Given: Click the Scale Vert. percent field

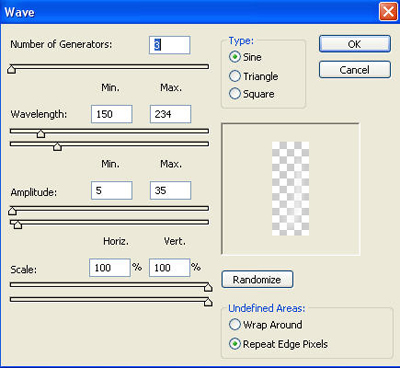Looking at the screenshot, I should [169, 268].
